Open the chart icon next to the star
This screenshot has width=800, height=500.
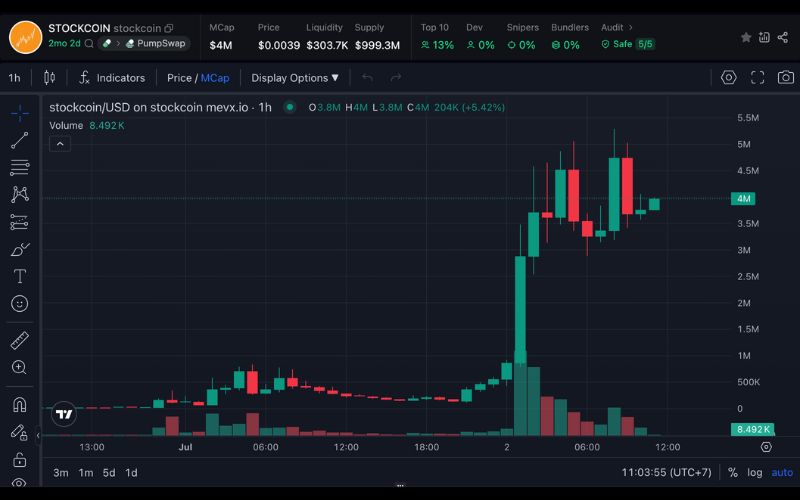tap(764, 37)
